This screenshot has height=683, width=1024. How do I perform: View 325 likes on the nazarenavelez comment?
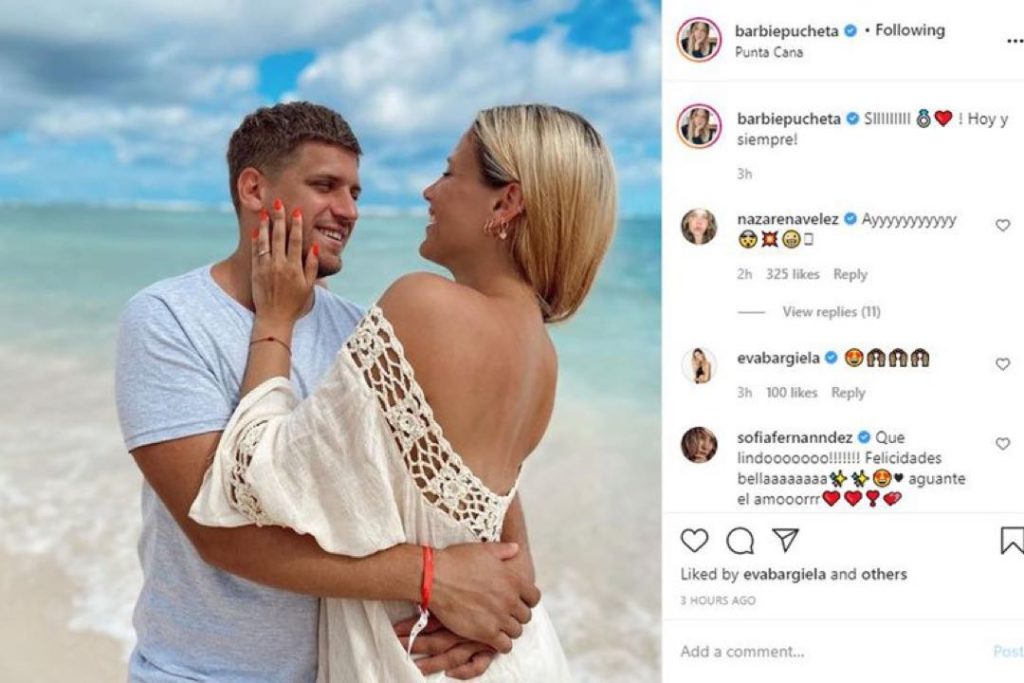792,274
